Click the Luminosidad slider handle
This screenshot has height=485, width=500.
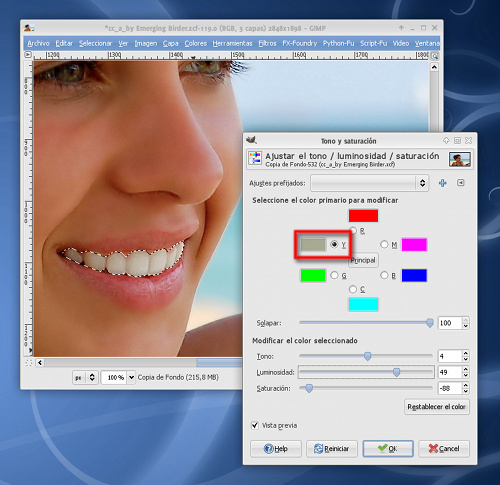[396, 372]
